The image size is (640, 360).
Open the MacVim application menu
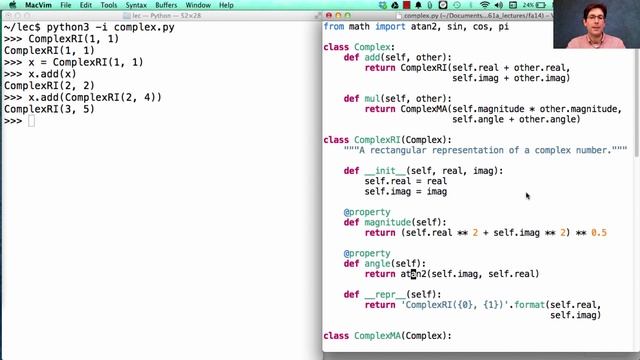pos(38,5)
